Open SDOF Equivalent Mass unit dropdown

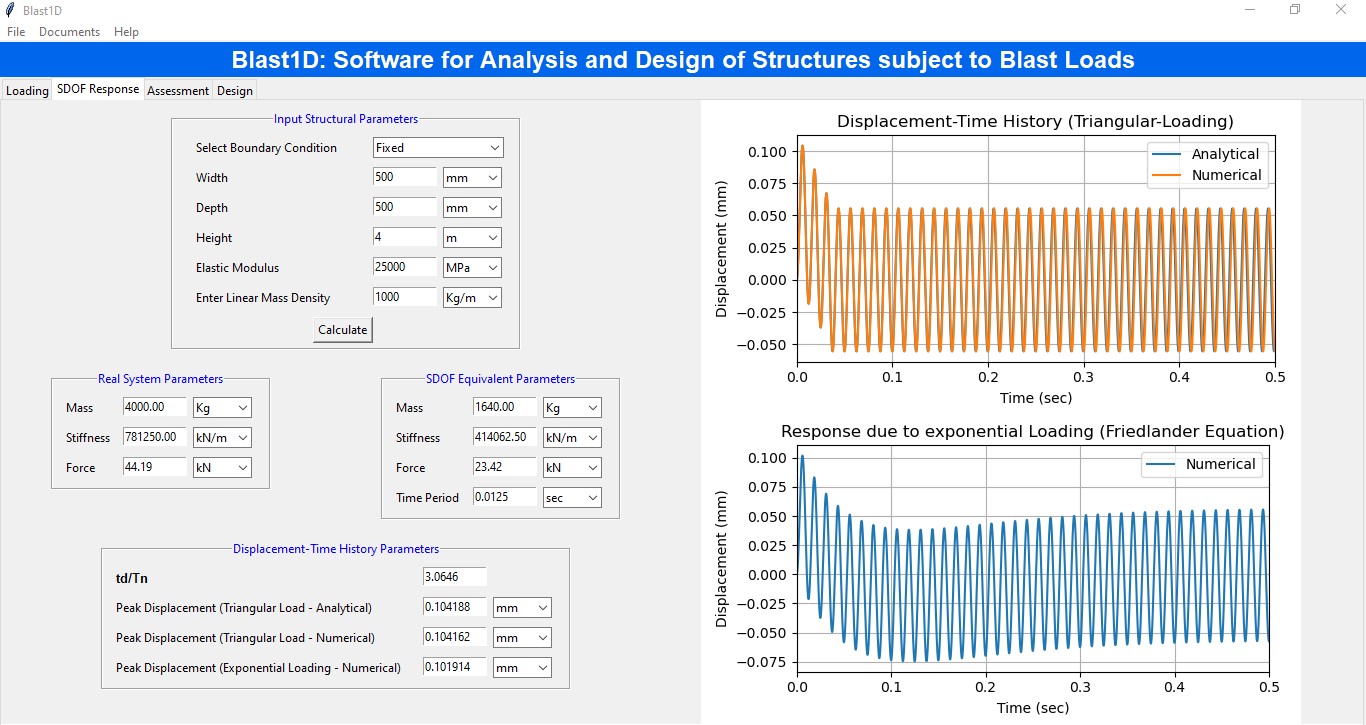(572, 408)
